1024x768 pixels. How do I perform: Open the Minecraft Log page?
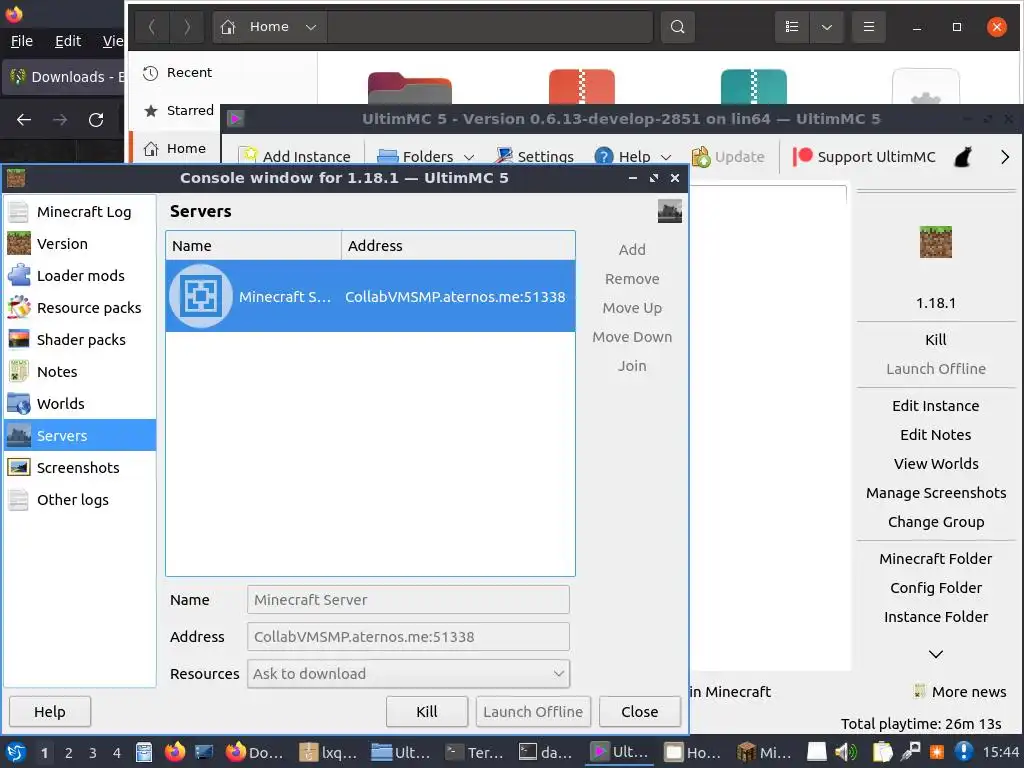click(80, 212)
